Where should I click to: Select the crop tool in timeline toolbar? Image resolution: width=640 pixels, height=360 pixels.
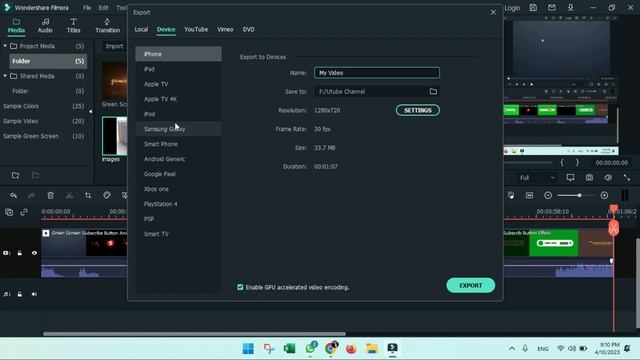[88, 196]
